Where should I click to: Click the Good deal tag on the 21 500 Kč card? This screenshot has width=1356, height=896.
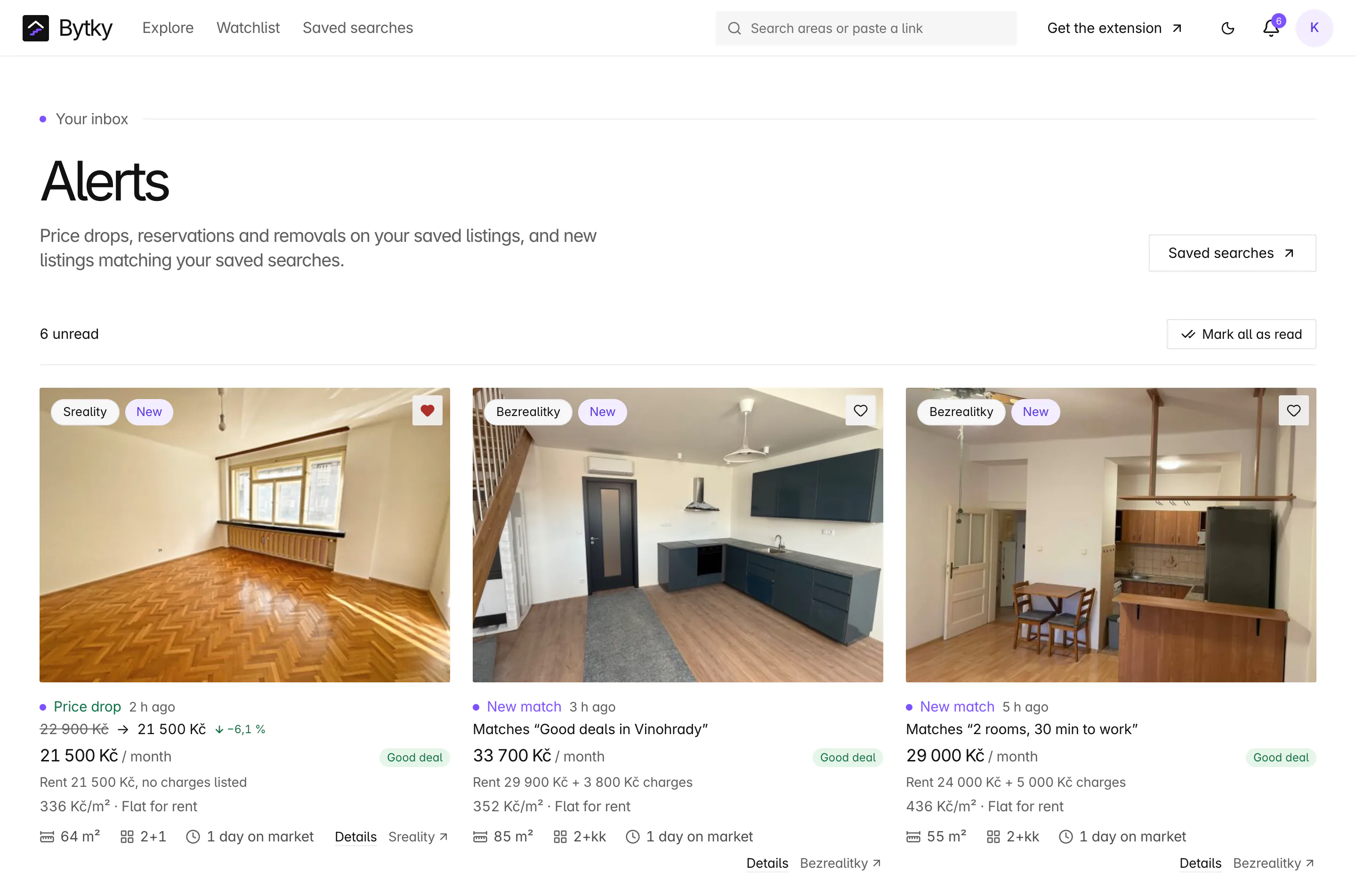414,757
